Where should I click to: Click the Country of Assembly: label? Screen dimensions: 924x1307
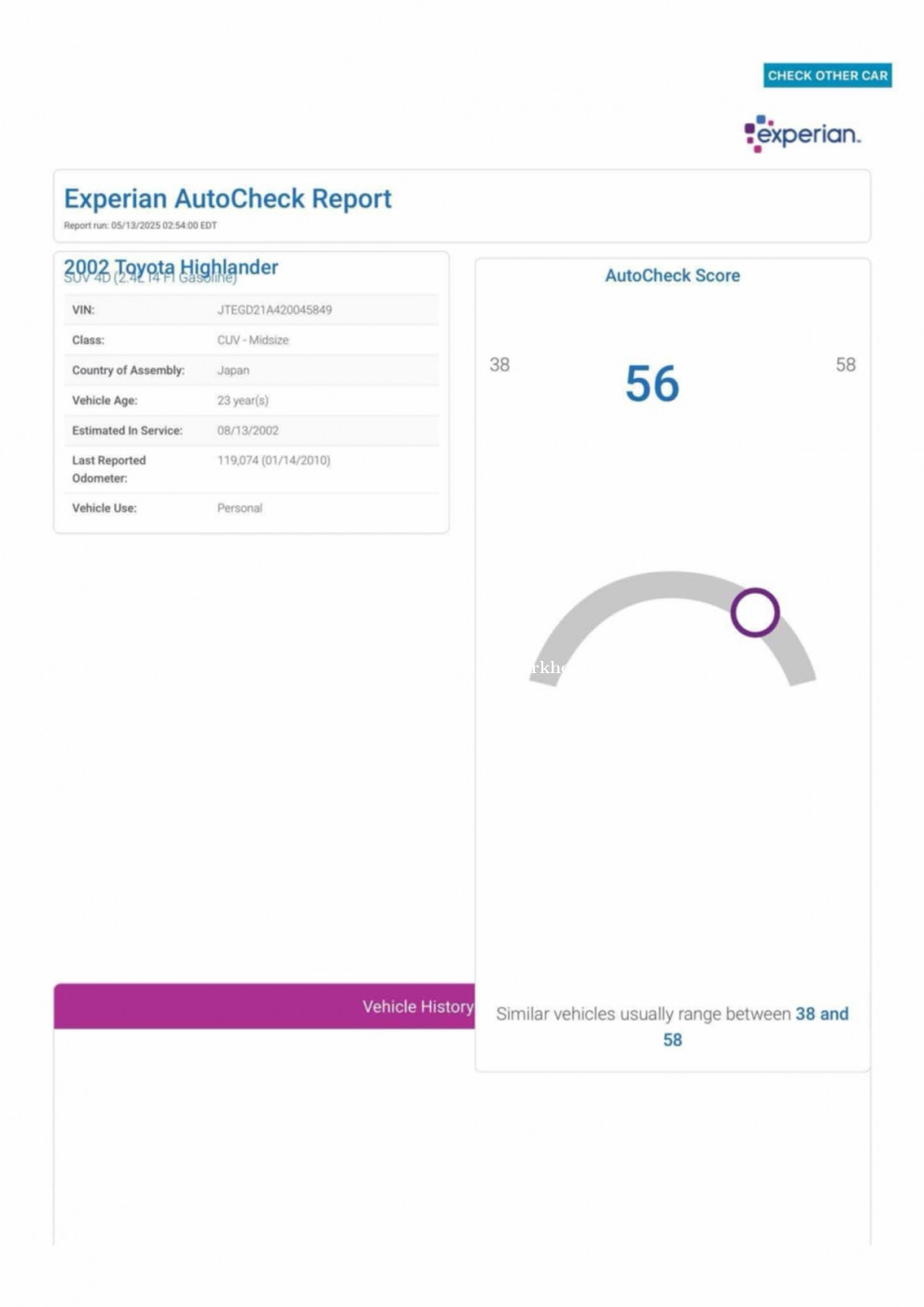pos(128,371)
